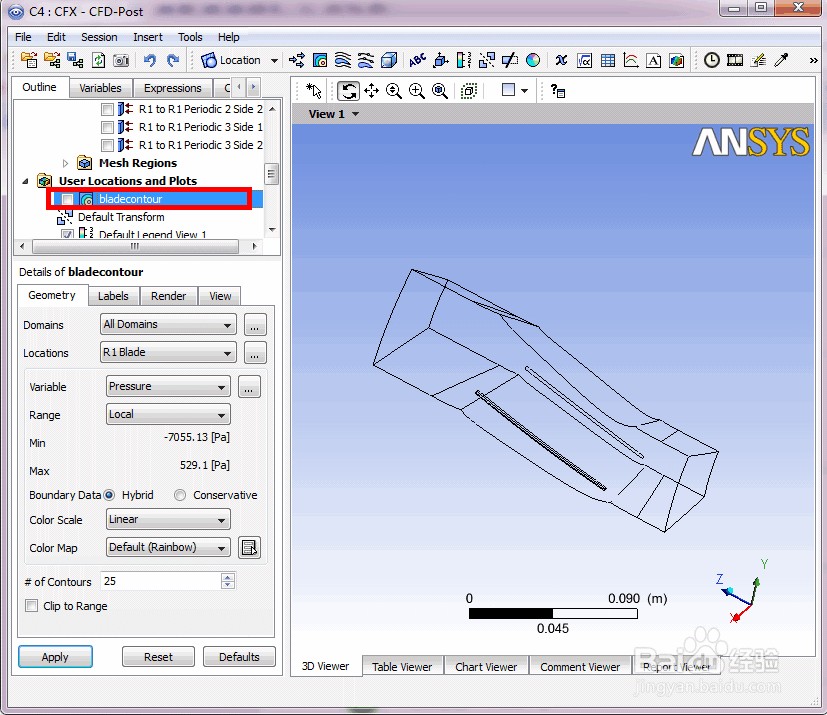The height and width of the screenshot is (715, 827).
Task: Insert an instance transform
Action: [487, 60]
